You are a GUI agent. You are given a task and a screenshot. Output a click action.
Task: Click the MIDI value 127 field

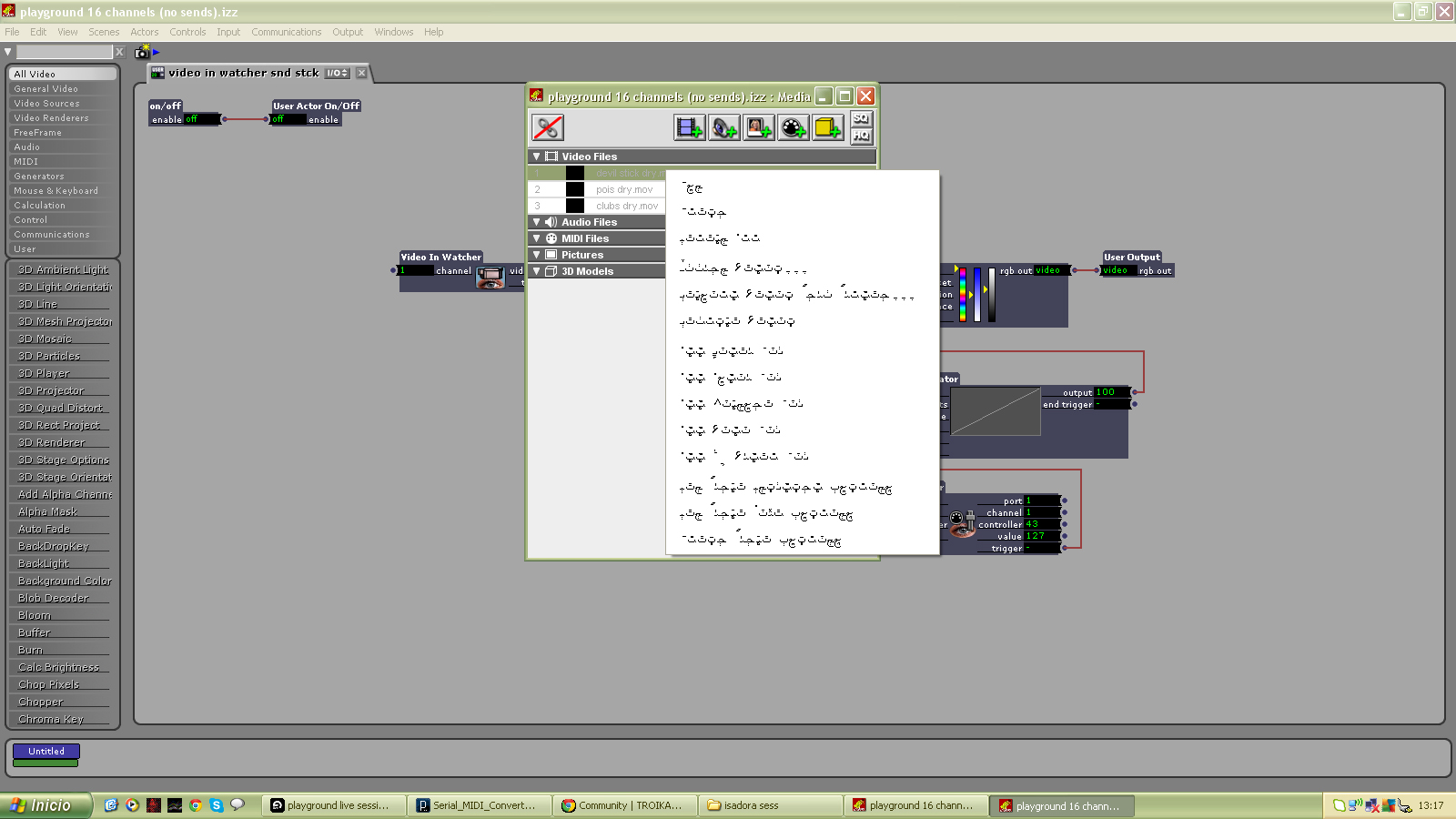(1042, 536)
